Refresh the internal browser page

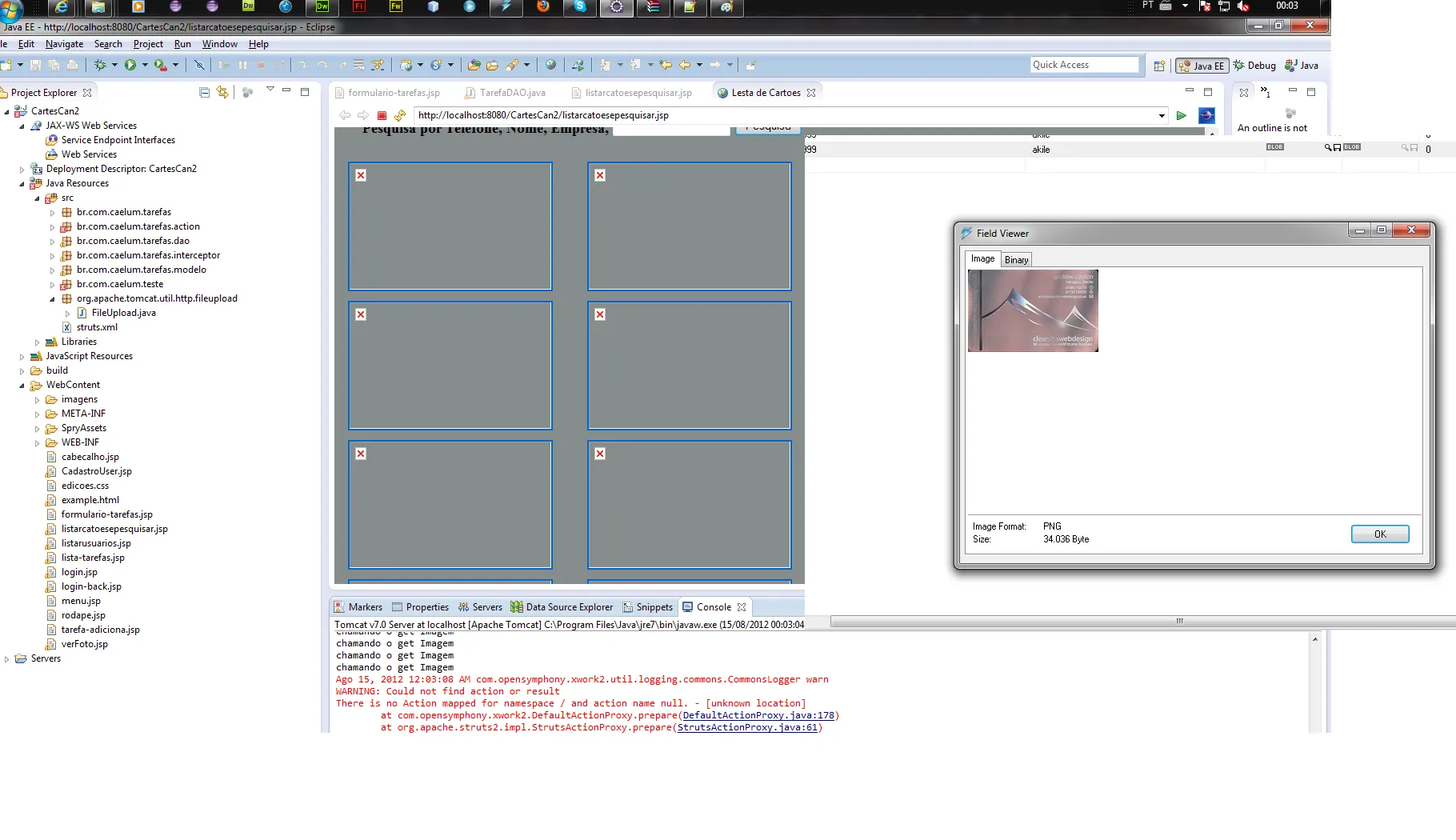coord(400,115)
